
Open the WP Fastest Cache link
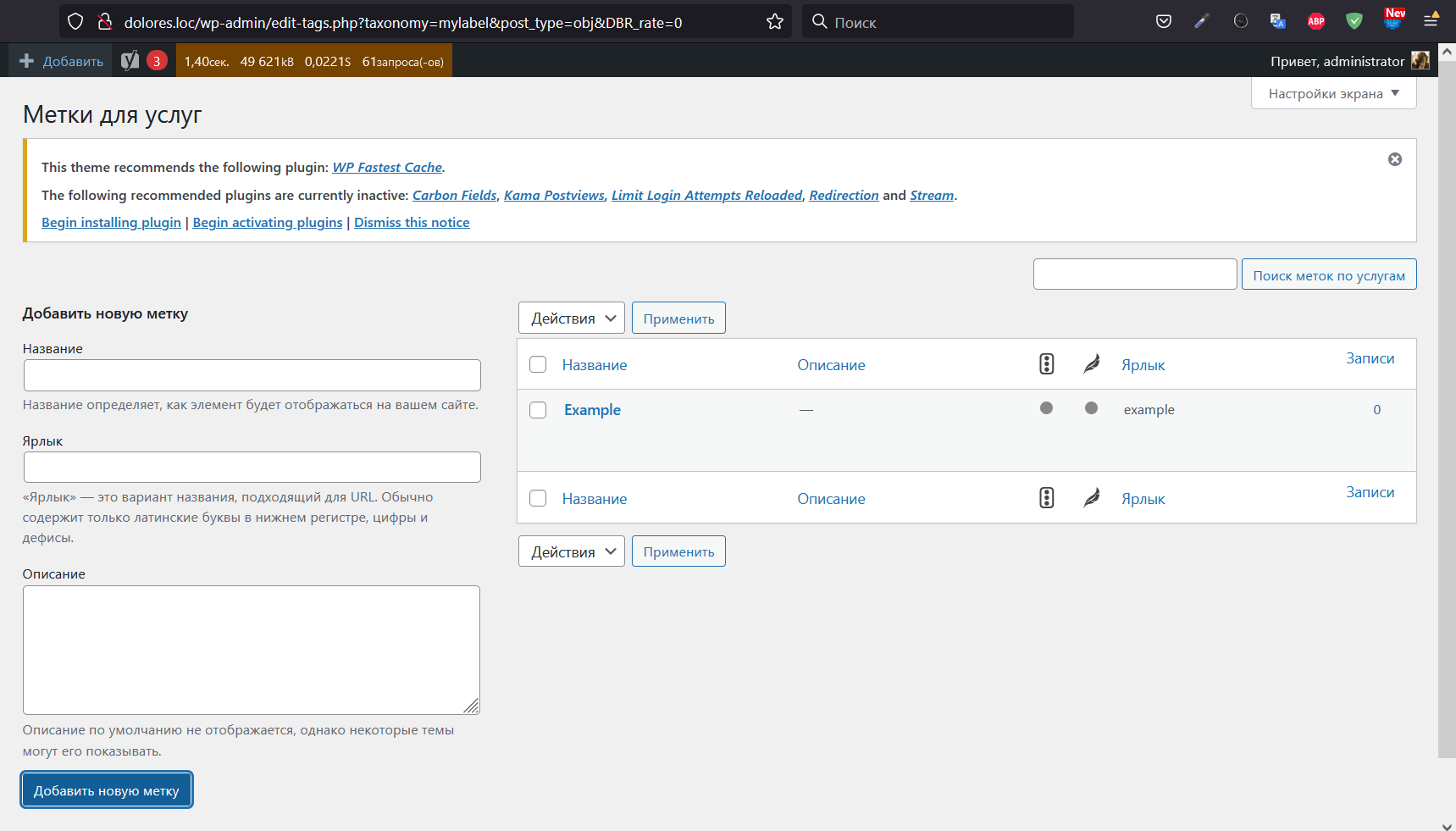[387, 167]
